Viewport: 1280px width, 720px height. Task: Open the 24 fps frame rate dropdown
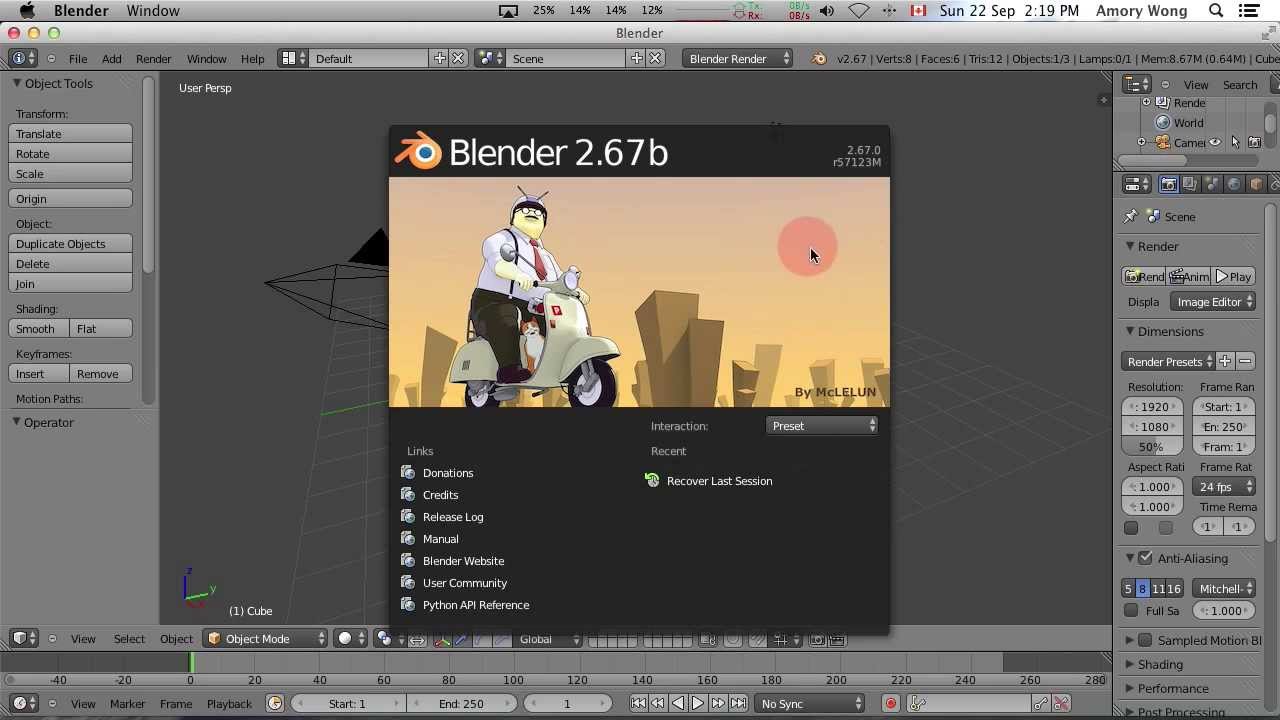(x=1226, y=487)
